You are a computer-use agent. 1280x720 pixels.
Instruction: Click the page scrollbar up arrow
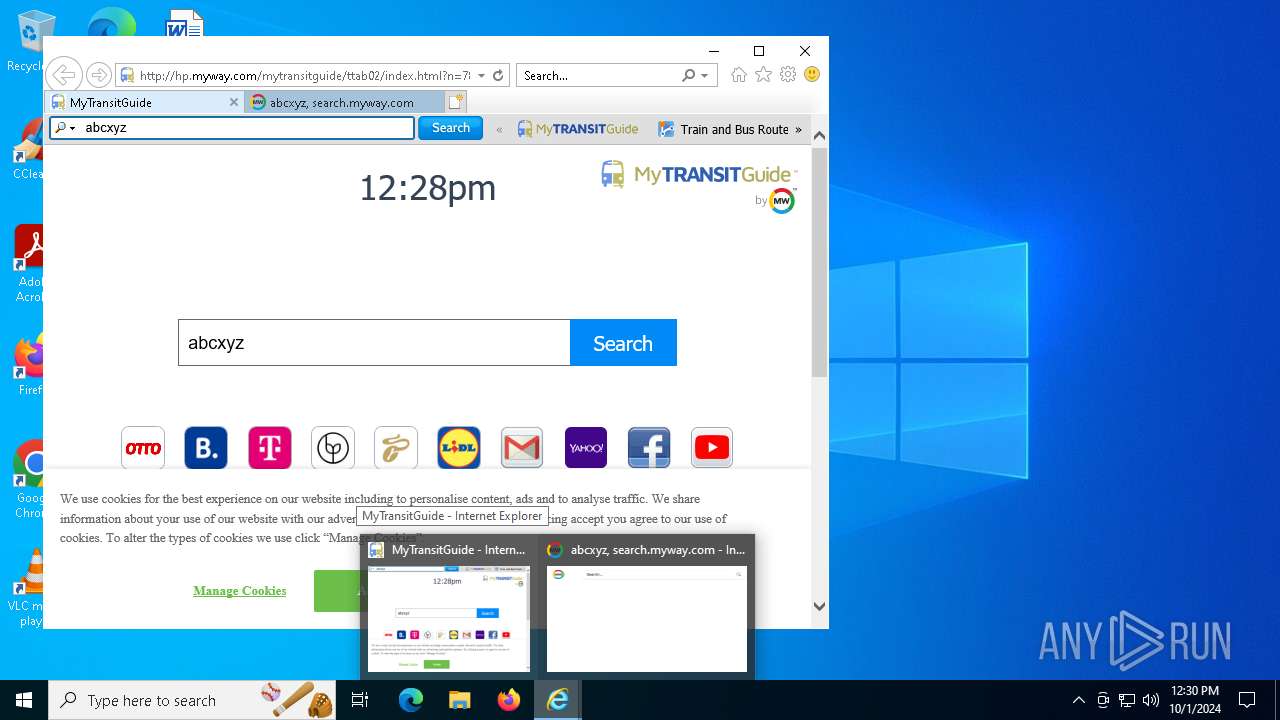pyautogui.click(x=819, y=136)
